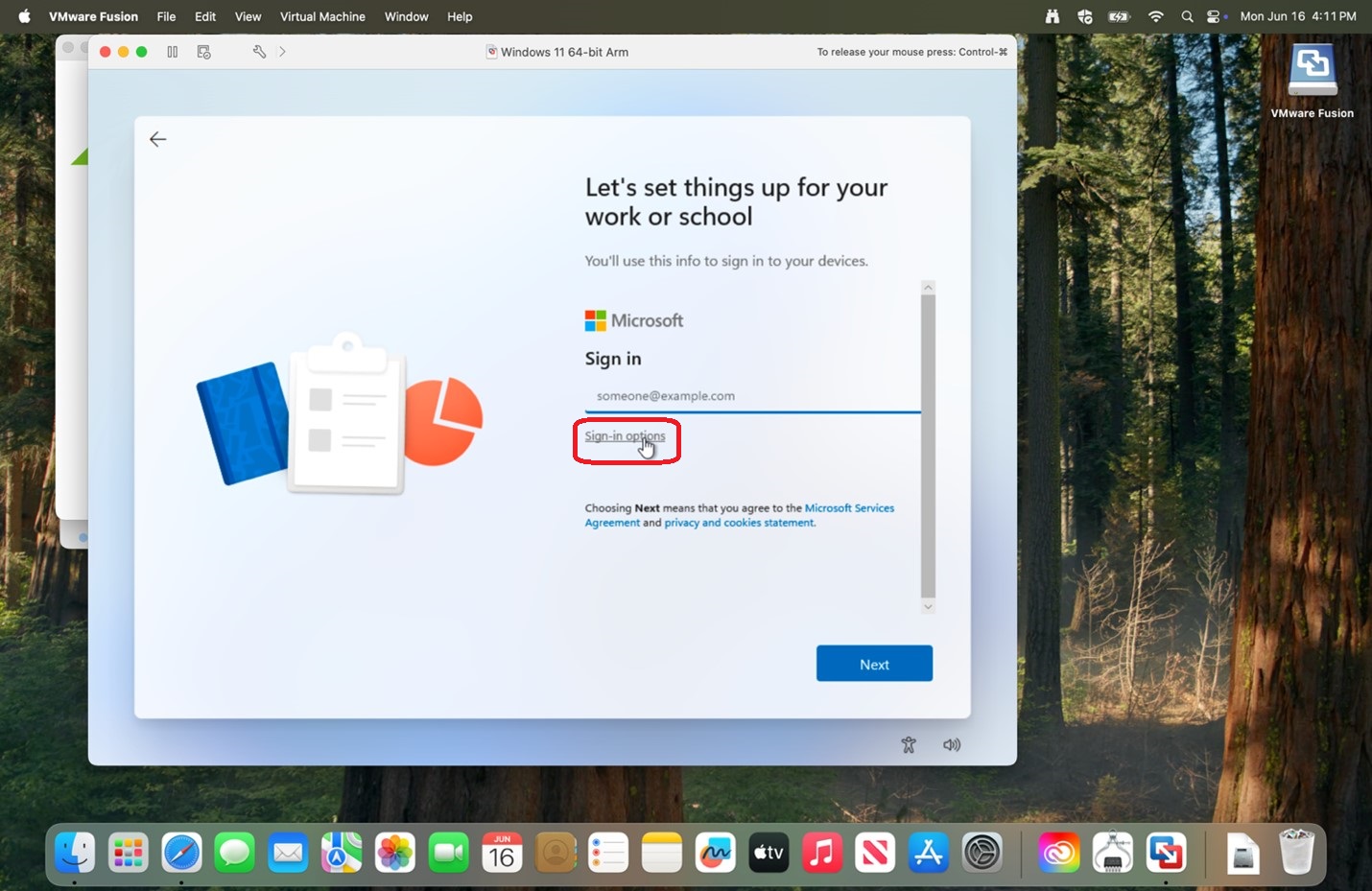Expand the toolbar chevron next to wrench

(x=282, y=52)
